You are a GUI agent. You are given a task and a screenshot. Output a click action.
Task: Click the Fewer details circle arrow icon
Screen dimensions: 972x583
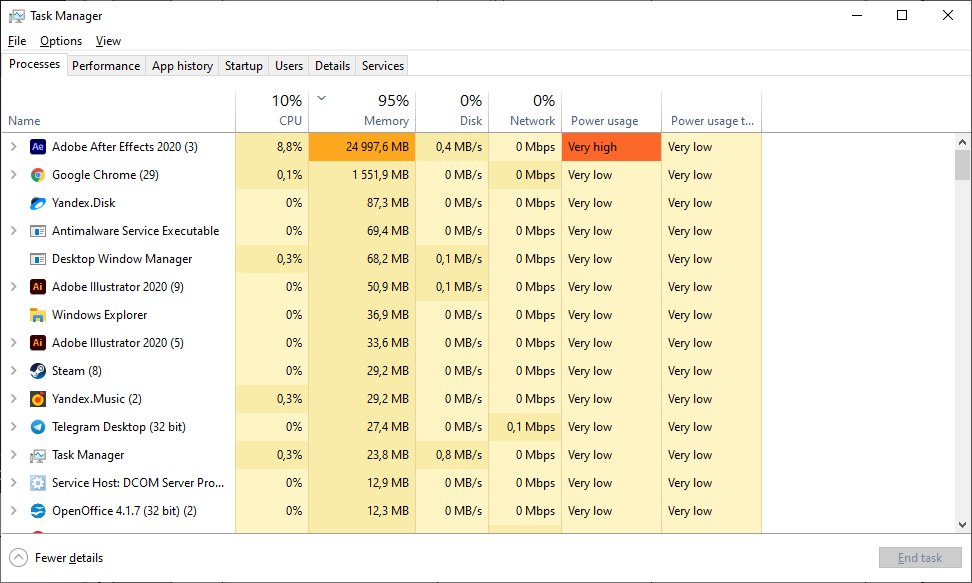pos(19,558)
